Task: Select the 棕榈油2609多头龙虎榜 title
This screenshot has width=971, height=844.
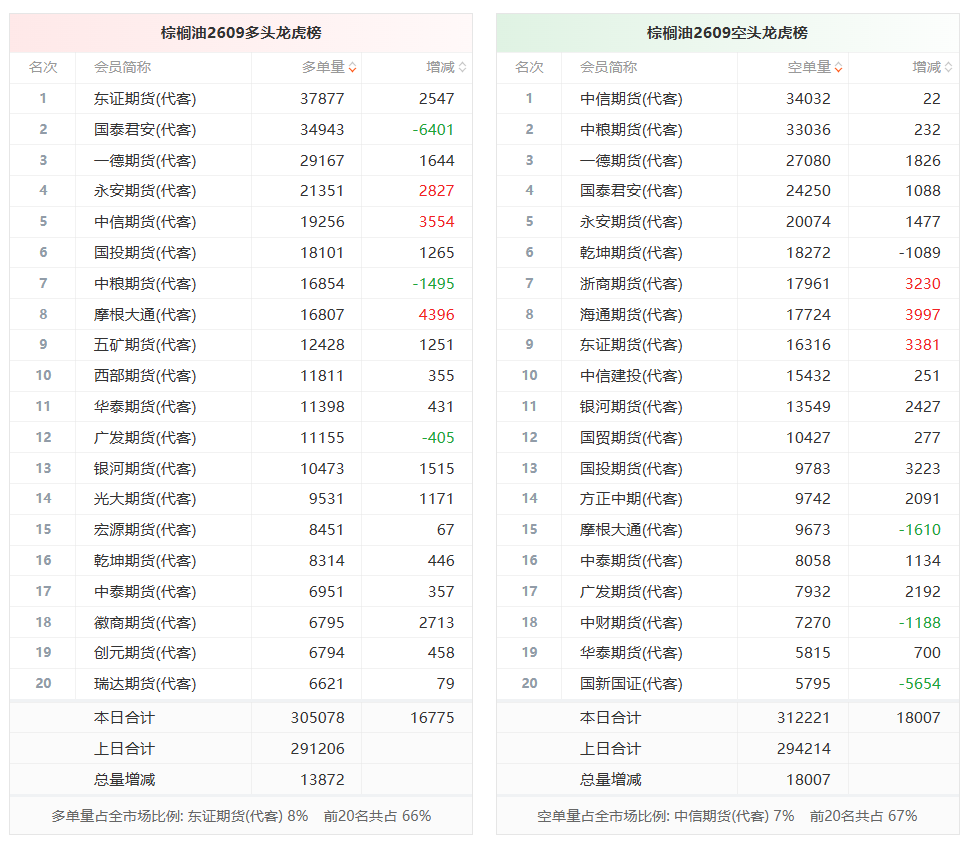Action: 241,33
